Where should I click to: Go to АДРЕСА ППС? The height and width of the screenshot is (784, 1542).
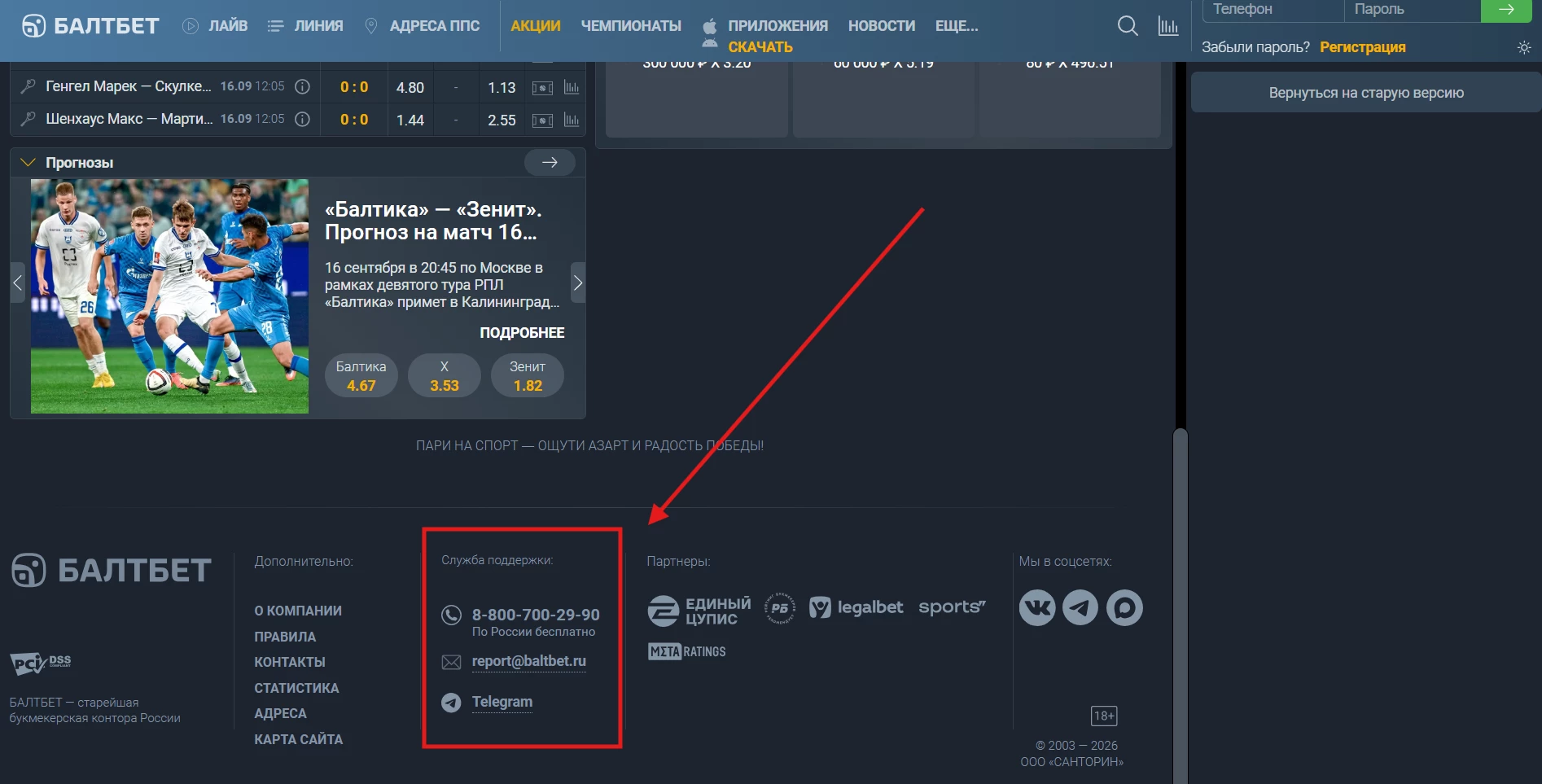click(x=422, y=26)
